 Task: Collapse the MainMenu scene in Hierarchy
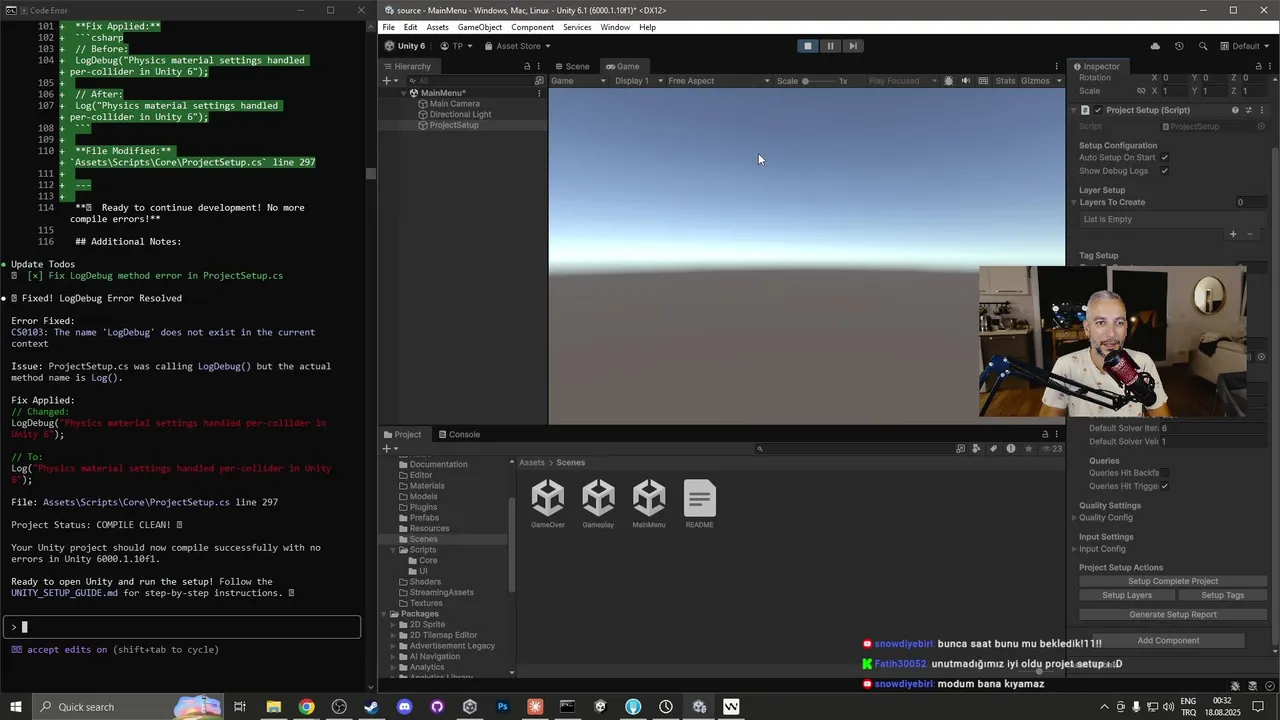click(x=403, y=93)
